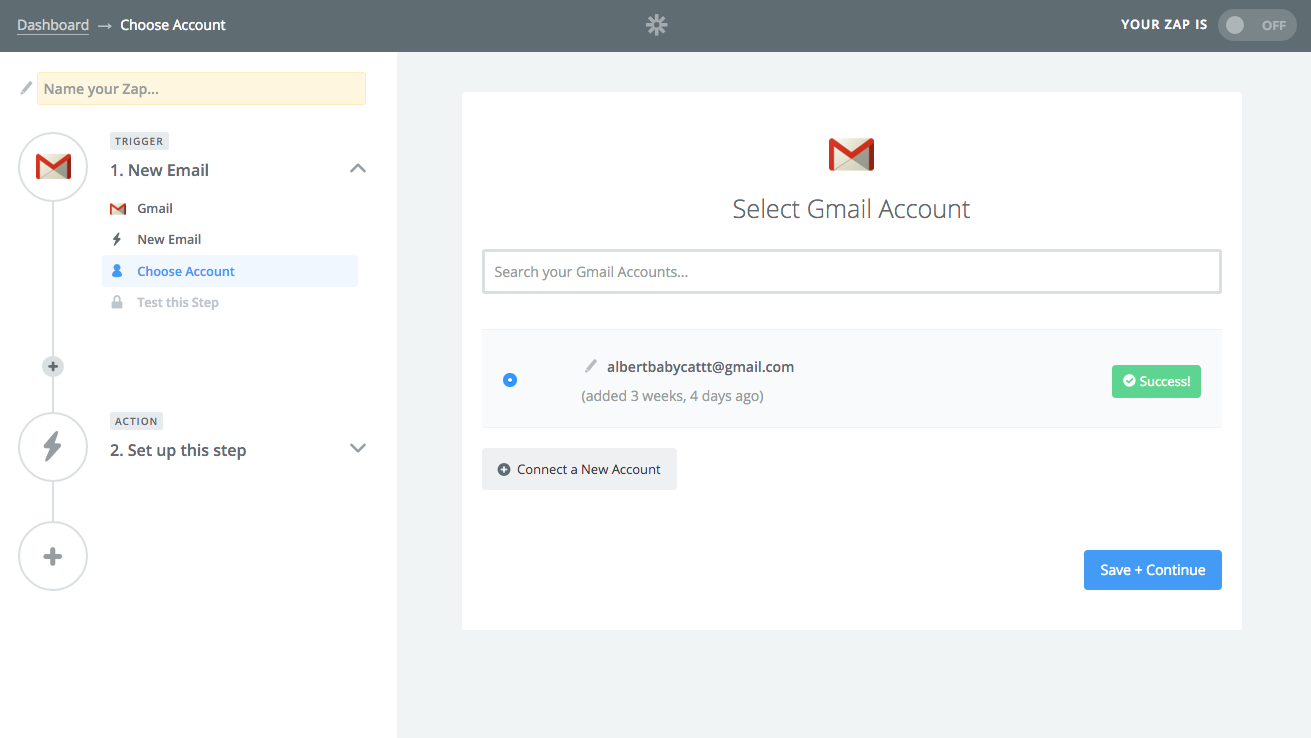
Task: Click person icon beside Choose Account
Action: pos(117,271)
